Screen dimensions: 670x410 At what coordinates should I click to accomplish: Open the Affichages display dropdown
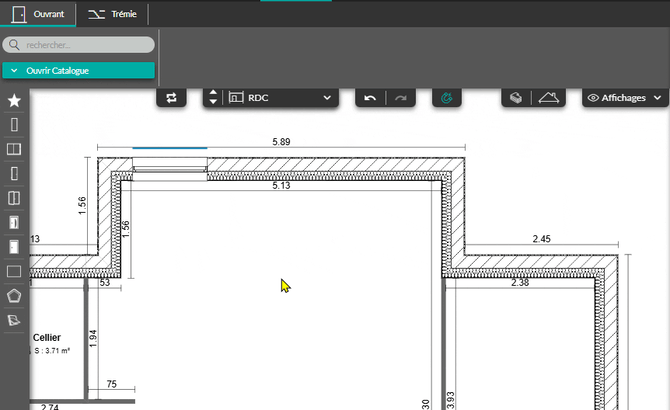tap(625, 98)
